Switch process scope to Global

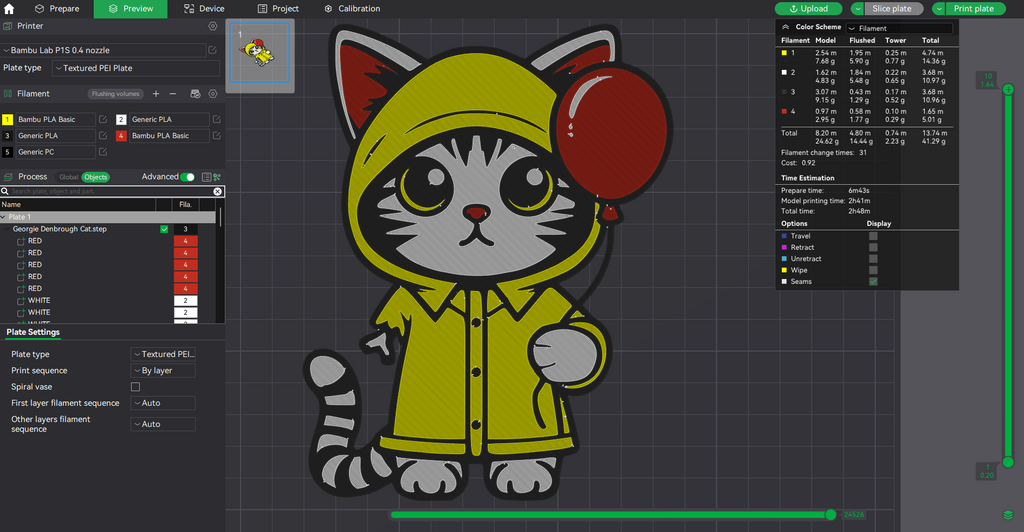68,177
